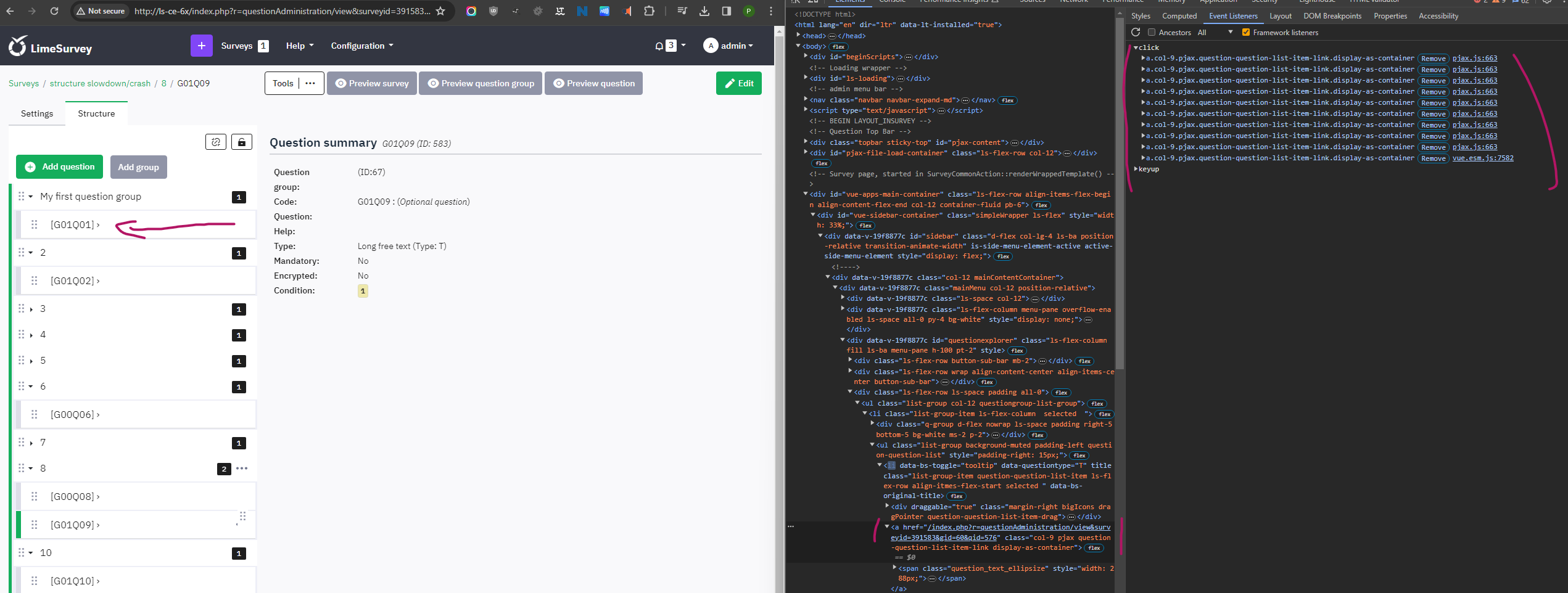1568x593 pixels.
Task: Open the Configuration dropdown menu
Action: click(361, 46)
